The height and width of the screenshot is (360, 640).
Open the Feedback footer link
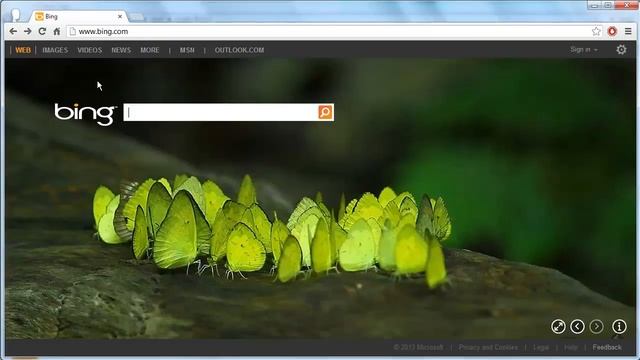[607, 347]
